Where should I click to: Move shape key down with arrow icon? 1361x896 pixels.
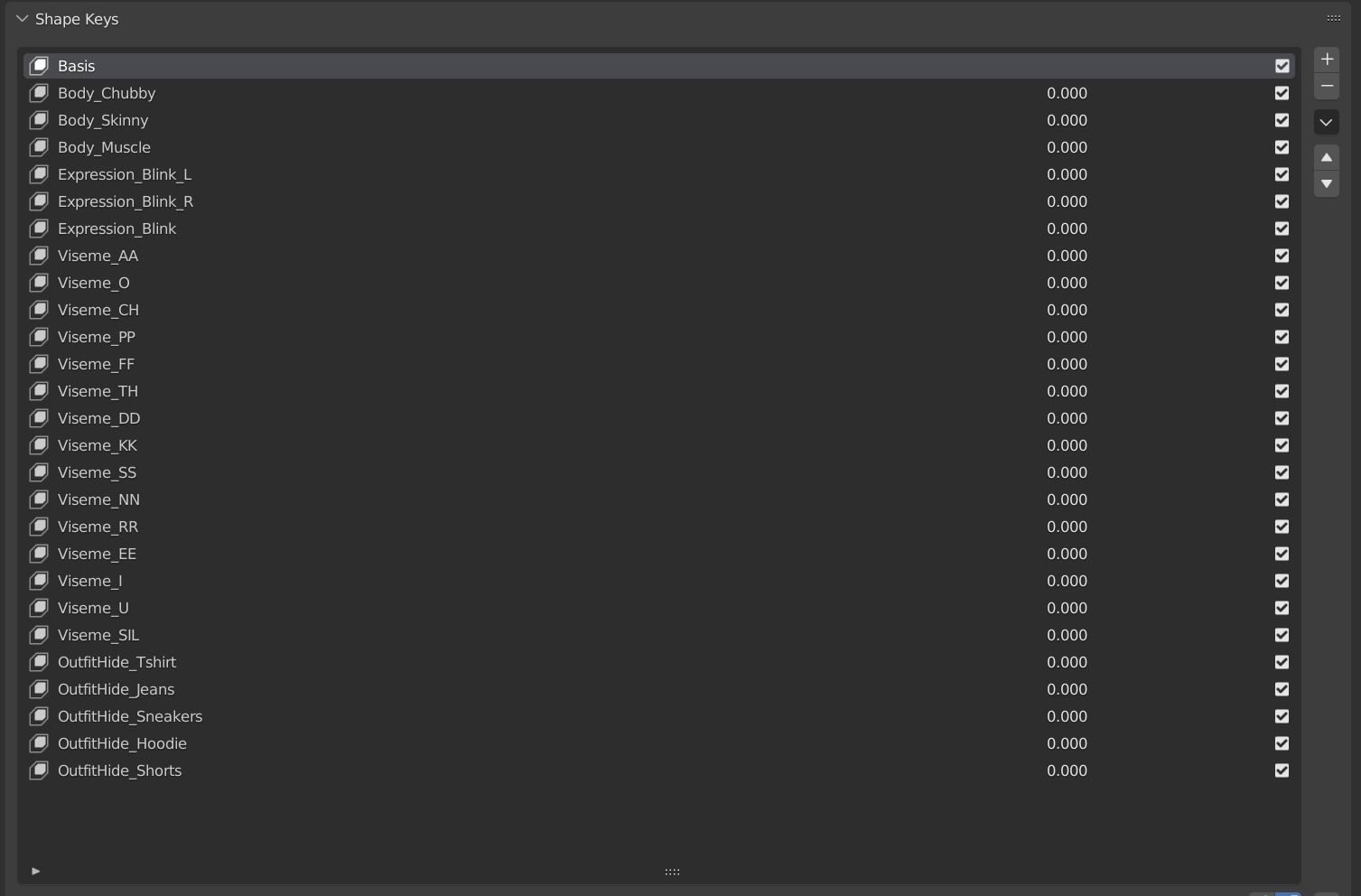click(1326, 184)
